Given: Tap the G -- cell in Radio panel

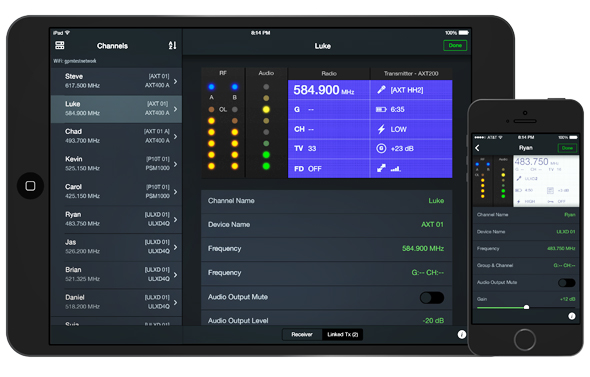Looking at the screenshot, I should click(x=329, y=109).
